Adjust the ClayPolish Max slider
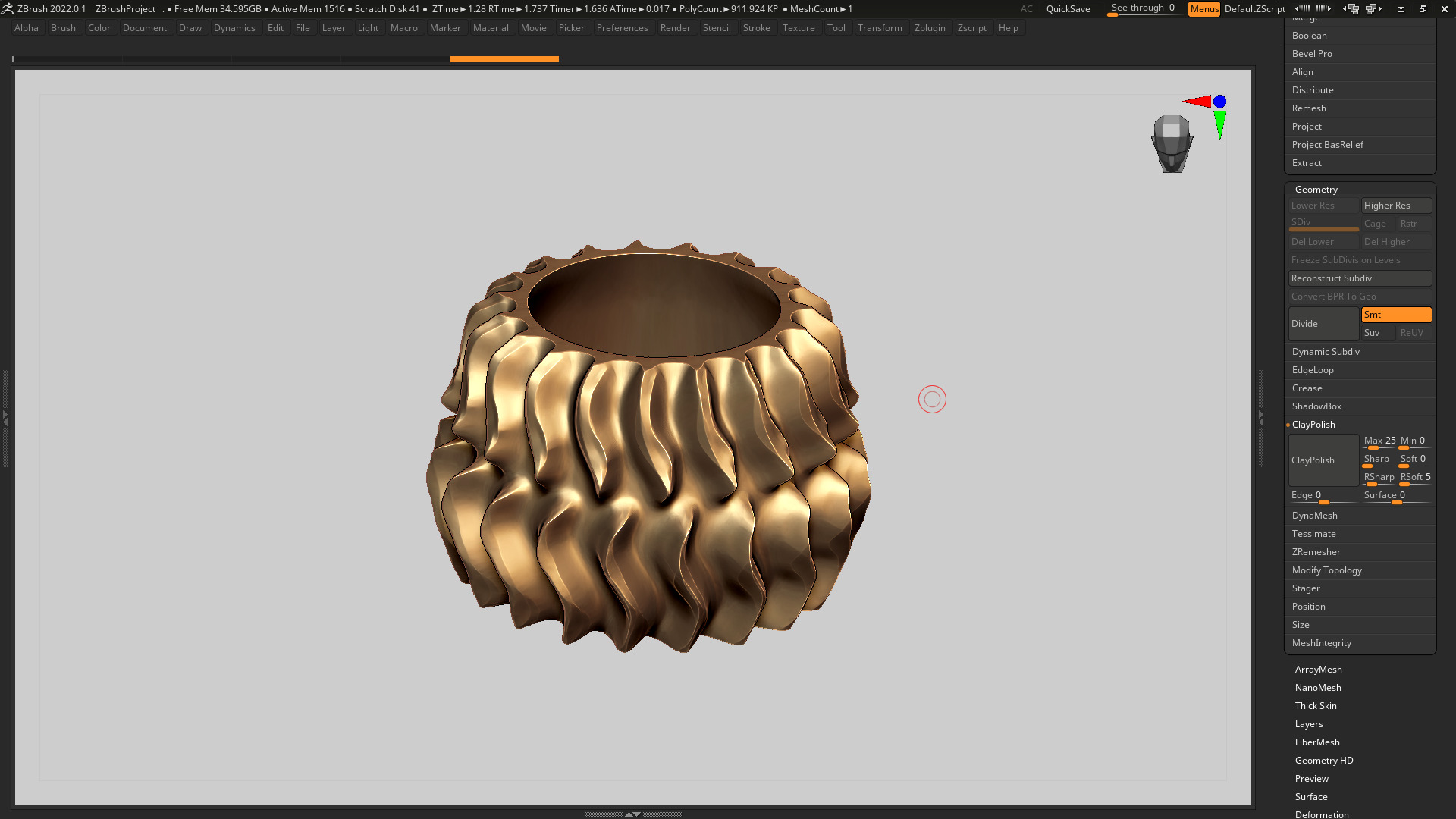Screen dimensions: 1456x819 (x=1379, y=442)
